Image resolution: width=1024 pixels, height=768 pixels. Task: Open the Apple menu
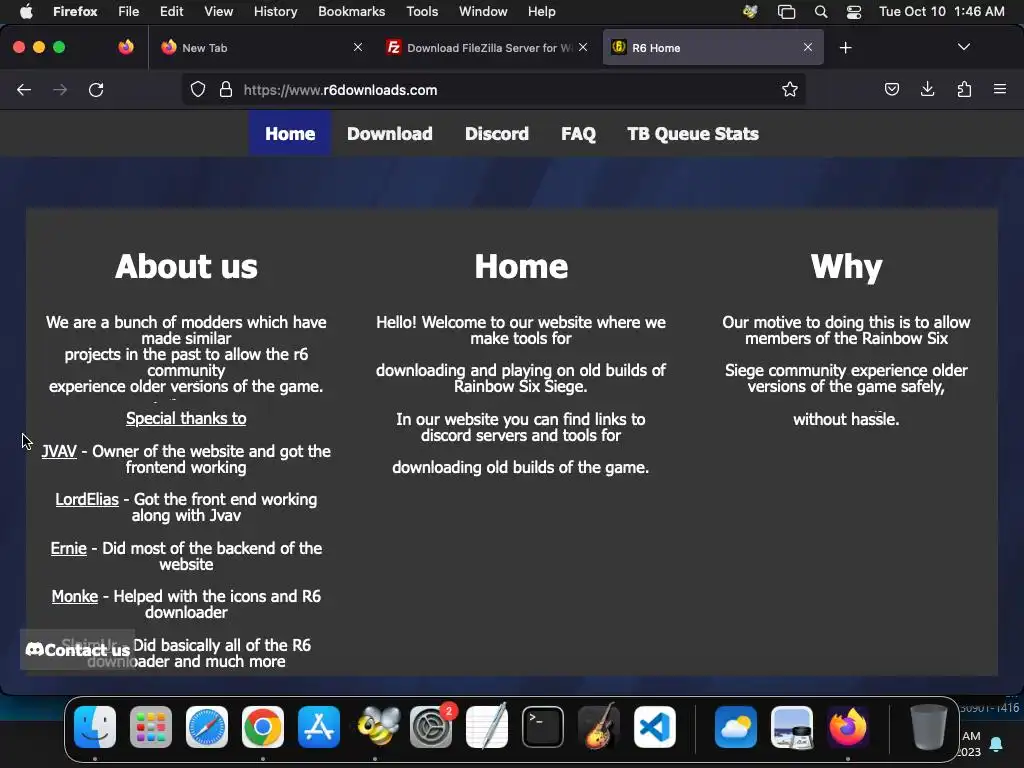tap(27, 11)
